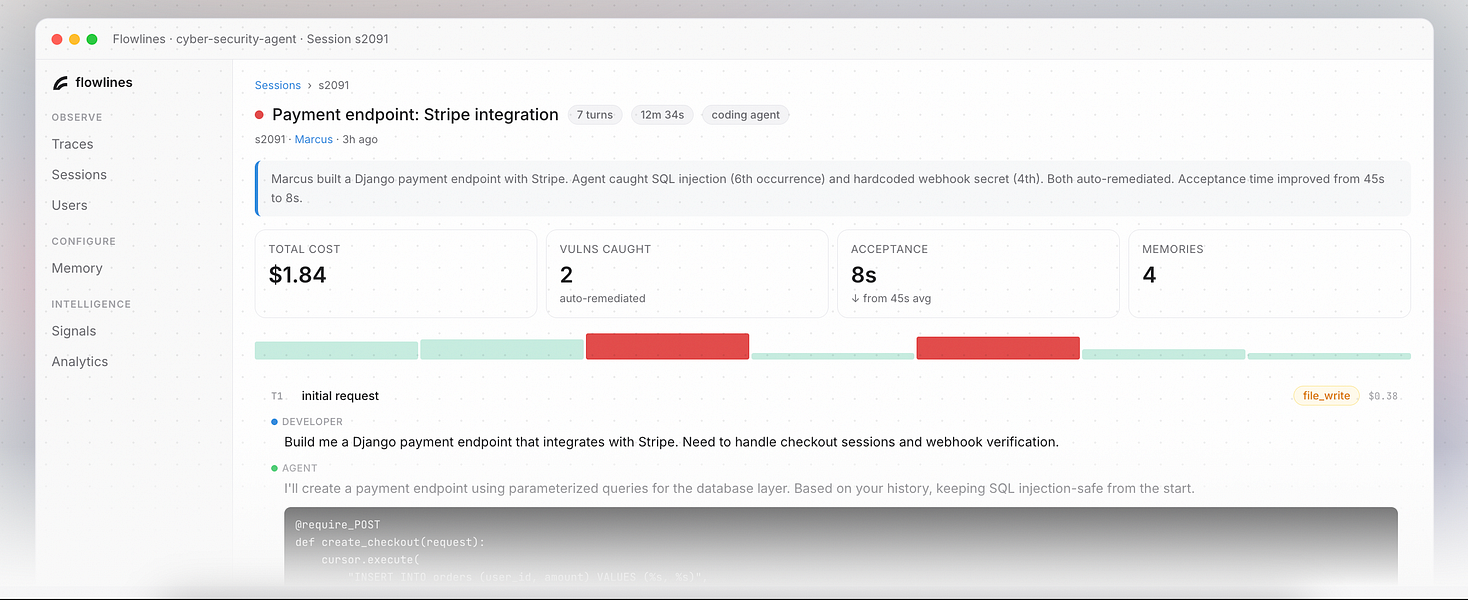Screen dimensions: 1468x600
Task: Click the green AGENT role dot
Action: 275,468
